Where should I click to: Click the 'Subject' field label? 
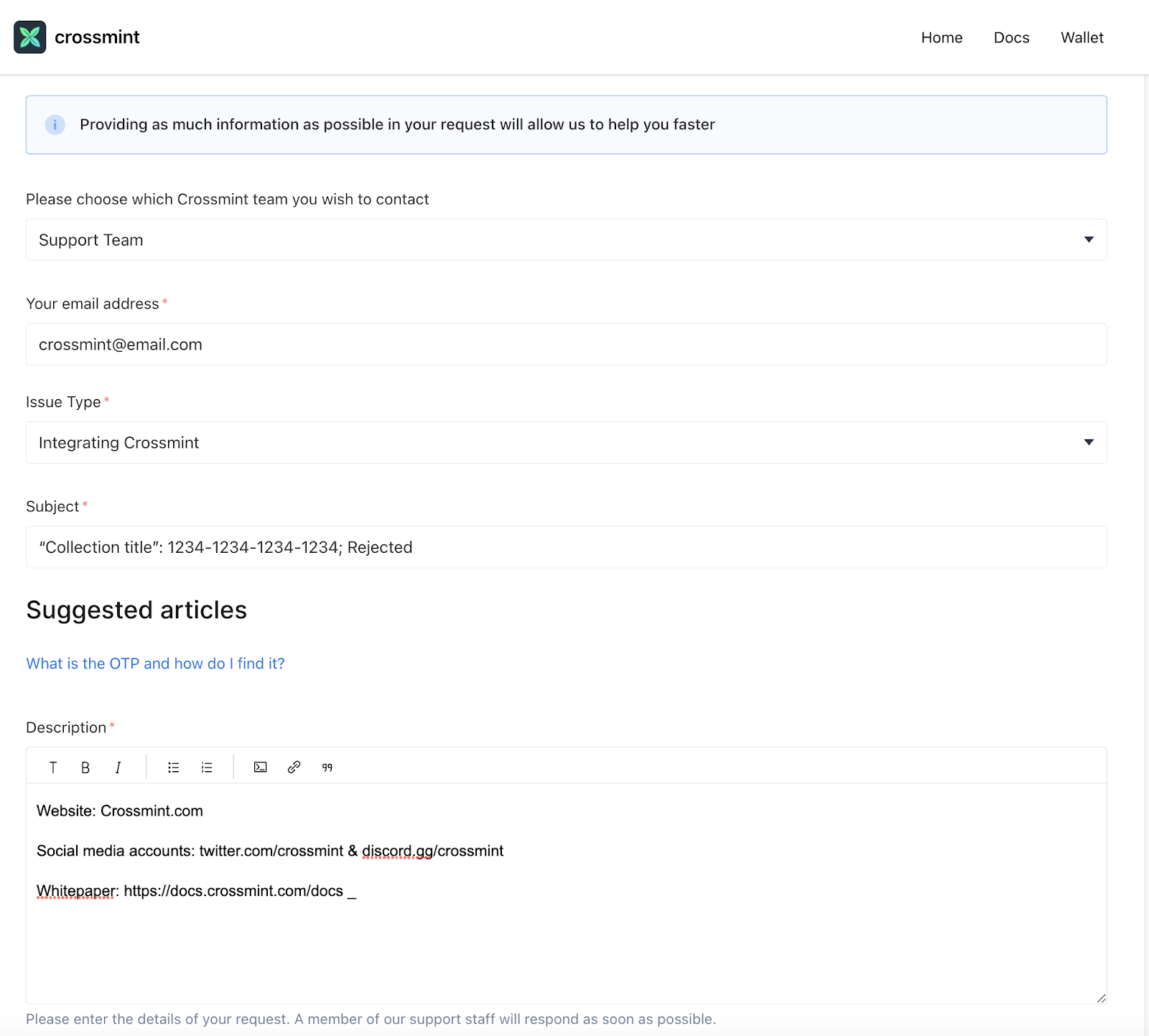coord(52,506)
